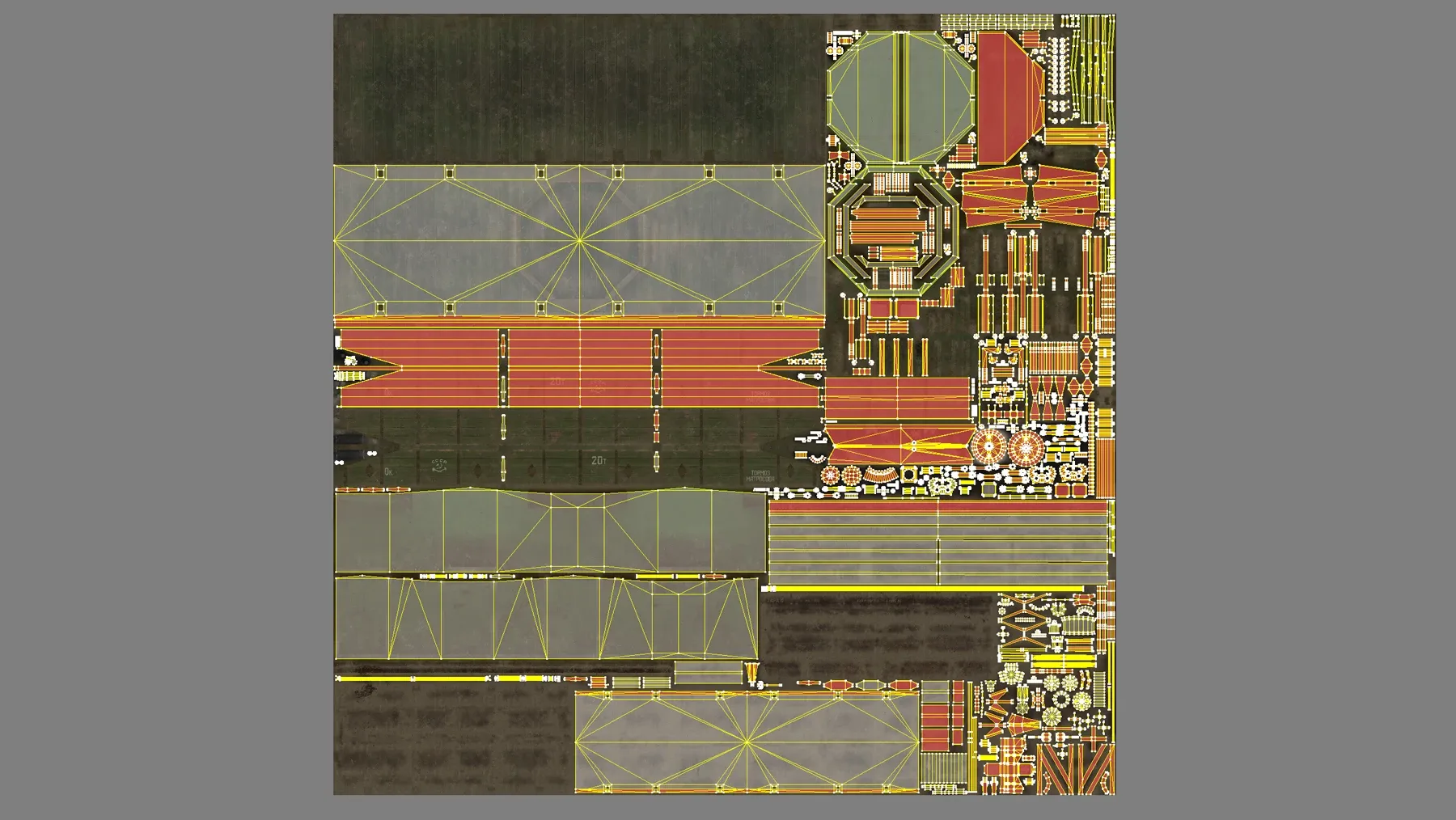Click the "0к" marking on green planks
This screenshot has width=1456, height=820.
pyautogui.click(x=389, y=471)
